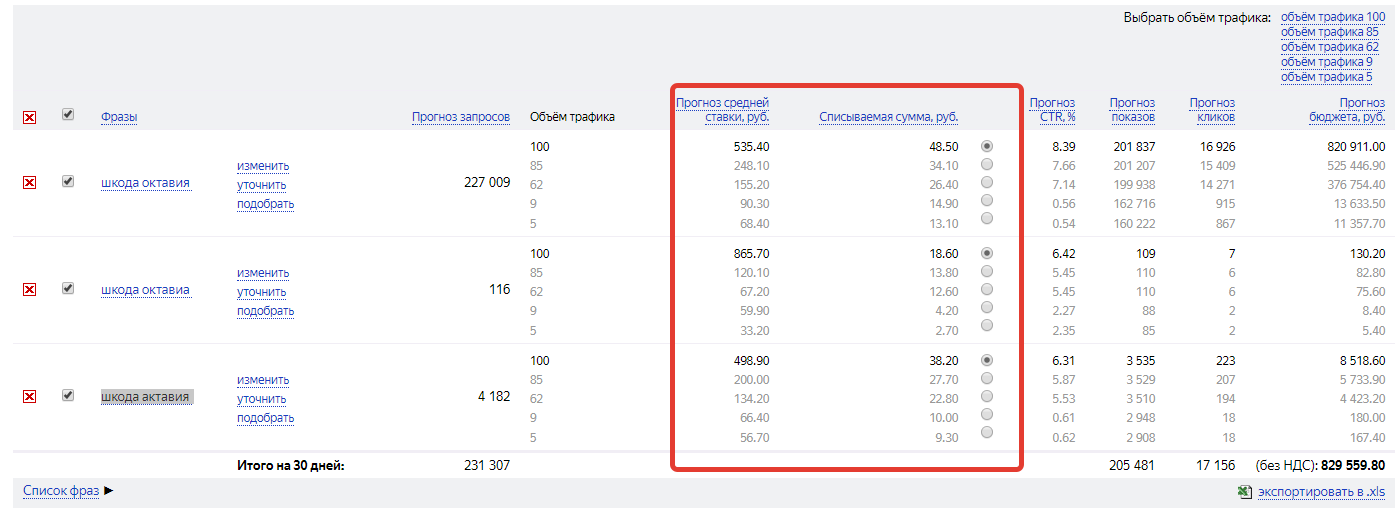
Task: Select traffic 85 radio for шкода актавия (27.70)
Action: [x=987, y=378]
